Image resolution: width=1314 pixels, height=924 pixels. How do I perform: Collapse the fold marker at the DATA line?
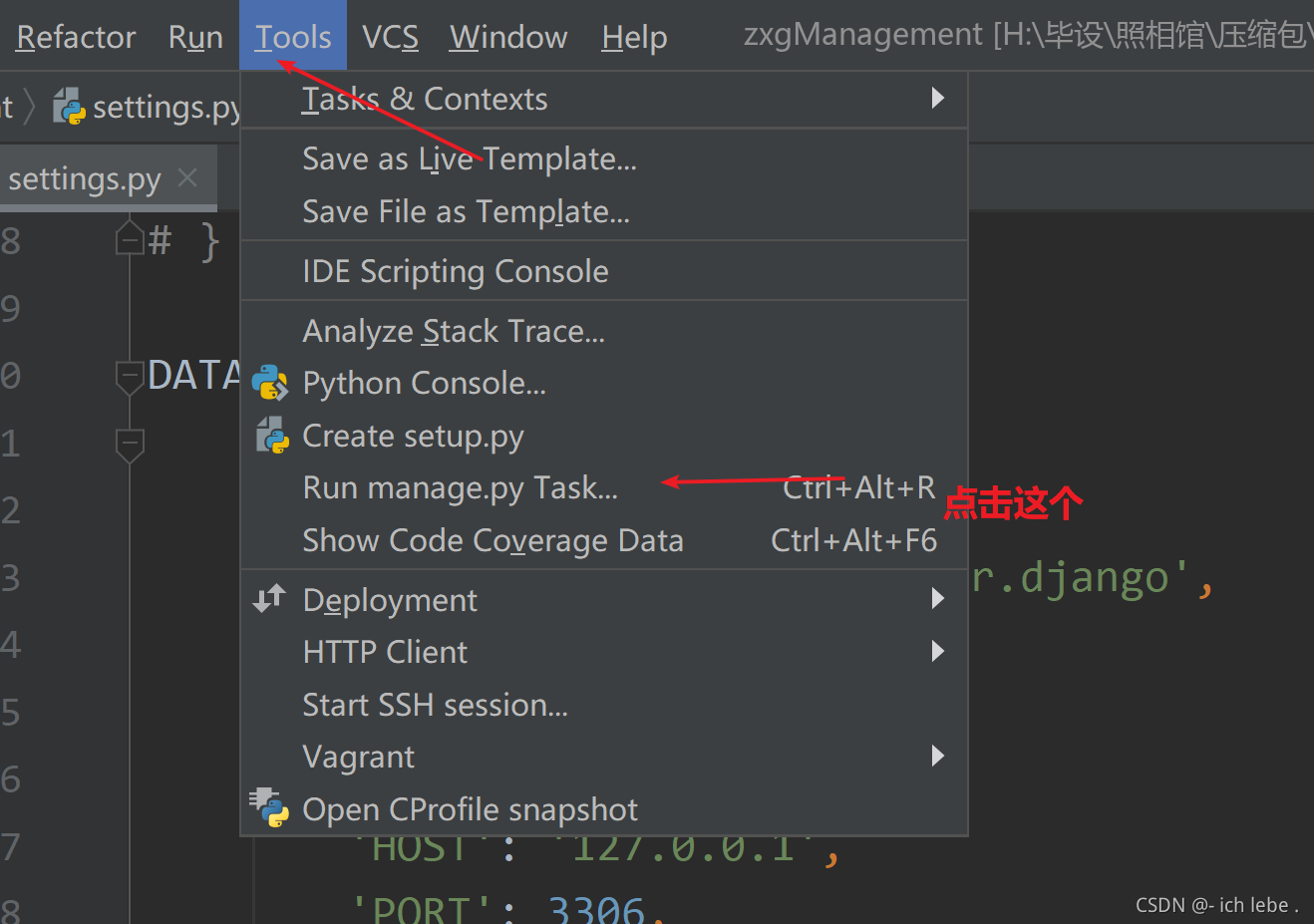[130, 377]
